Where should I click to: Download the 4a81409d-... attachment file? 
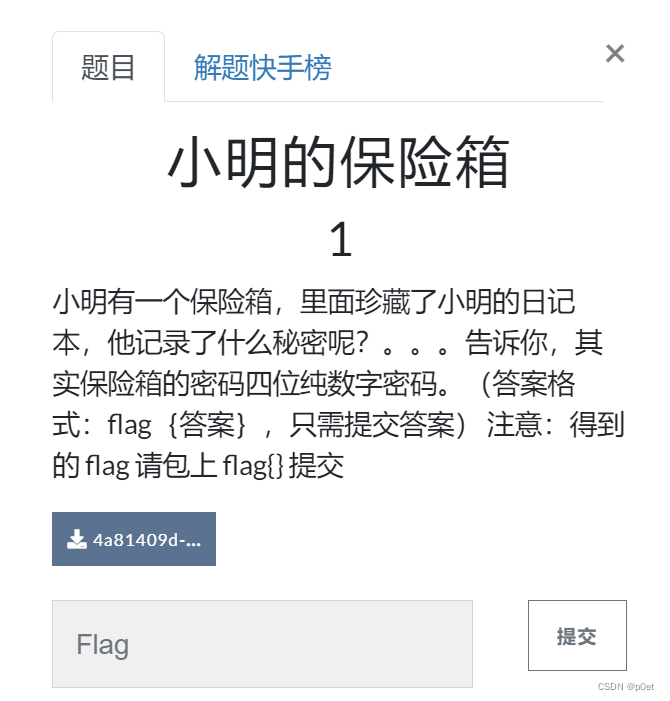click(134, 539)
